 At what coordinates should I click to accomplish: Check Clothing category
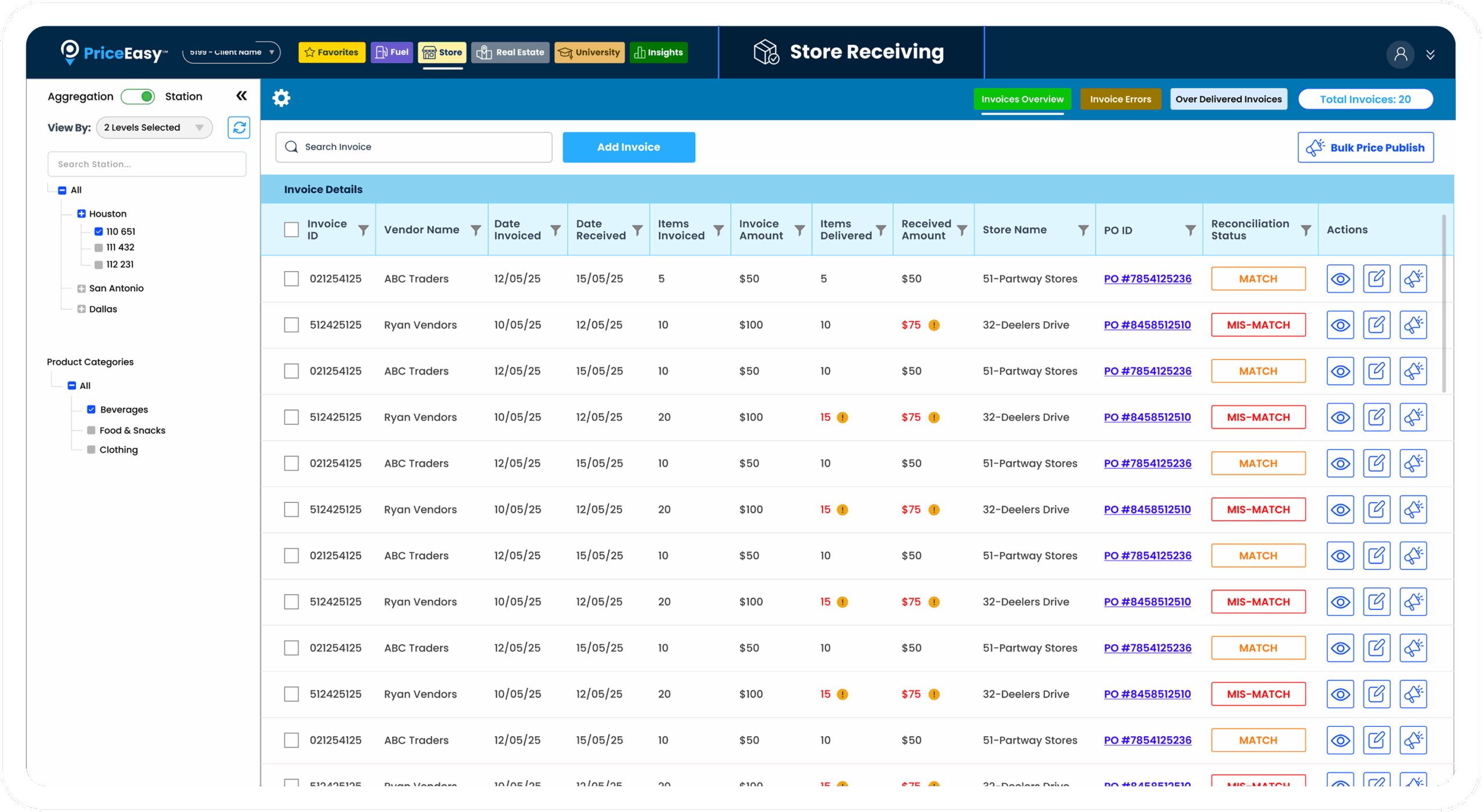[91, 450]
